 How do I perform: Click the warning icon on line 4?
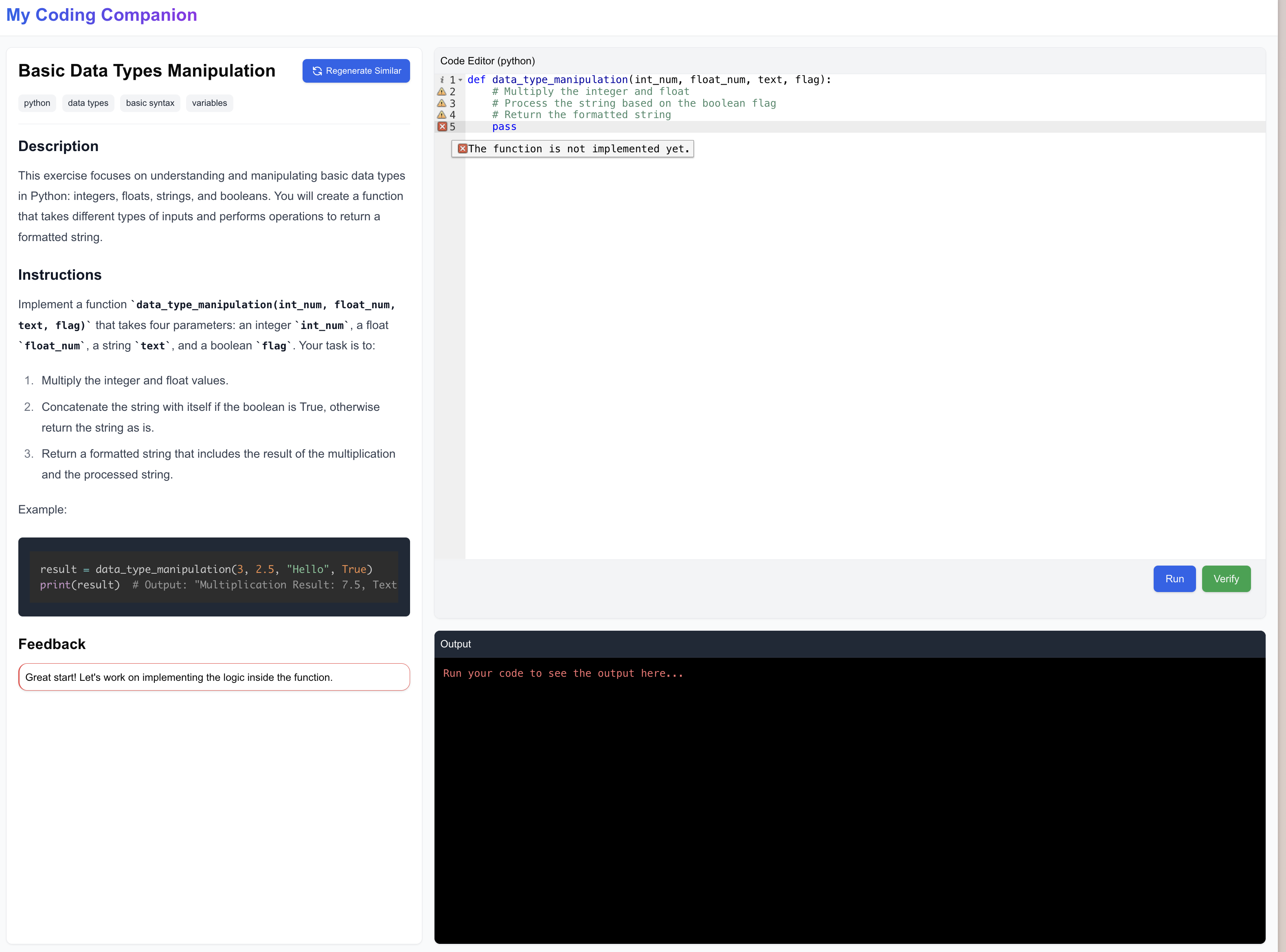pyautogui.click(x=442, y=115)
